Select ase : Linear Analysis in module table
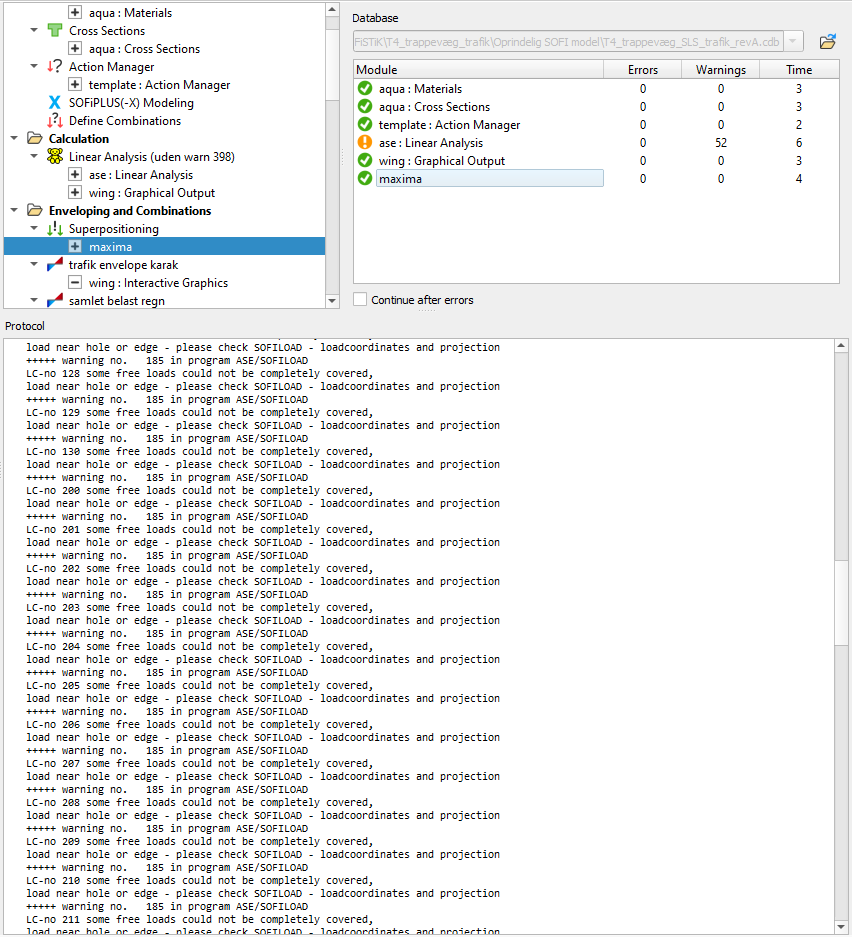The height and width of the screenshot is (937, 852). click(x=431, y=143)
